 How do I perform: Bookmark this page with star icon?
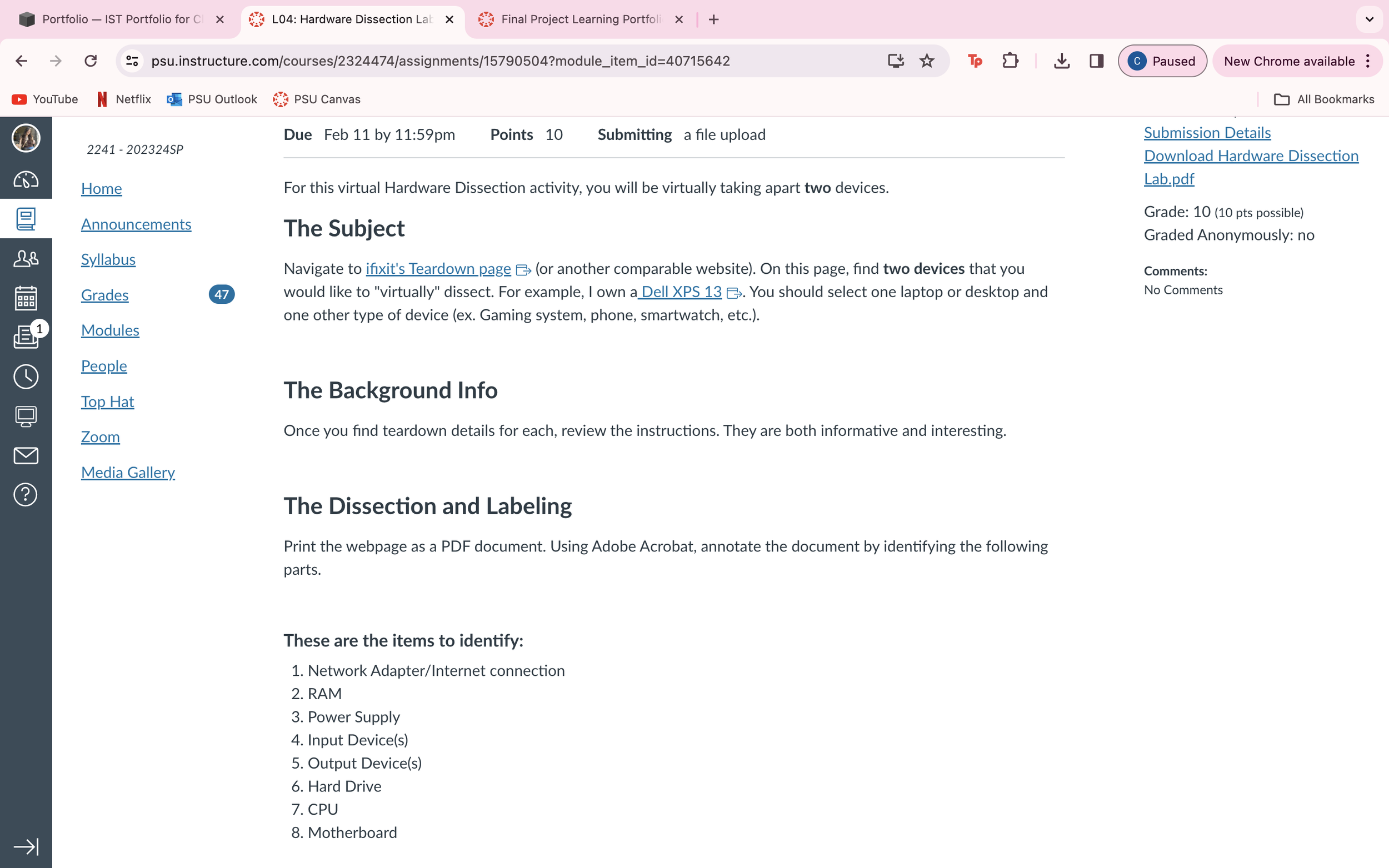pyautogui.click(x=927, y=61)
